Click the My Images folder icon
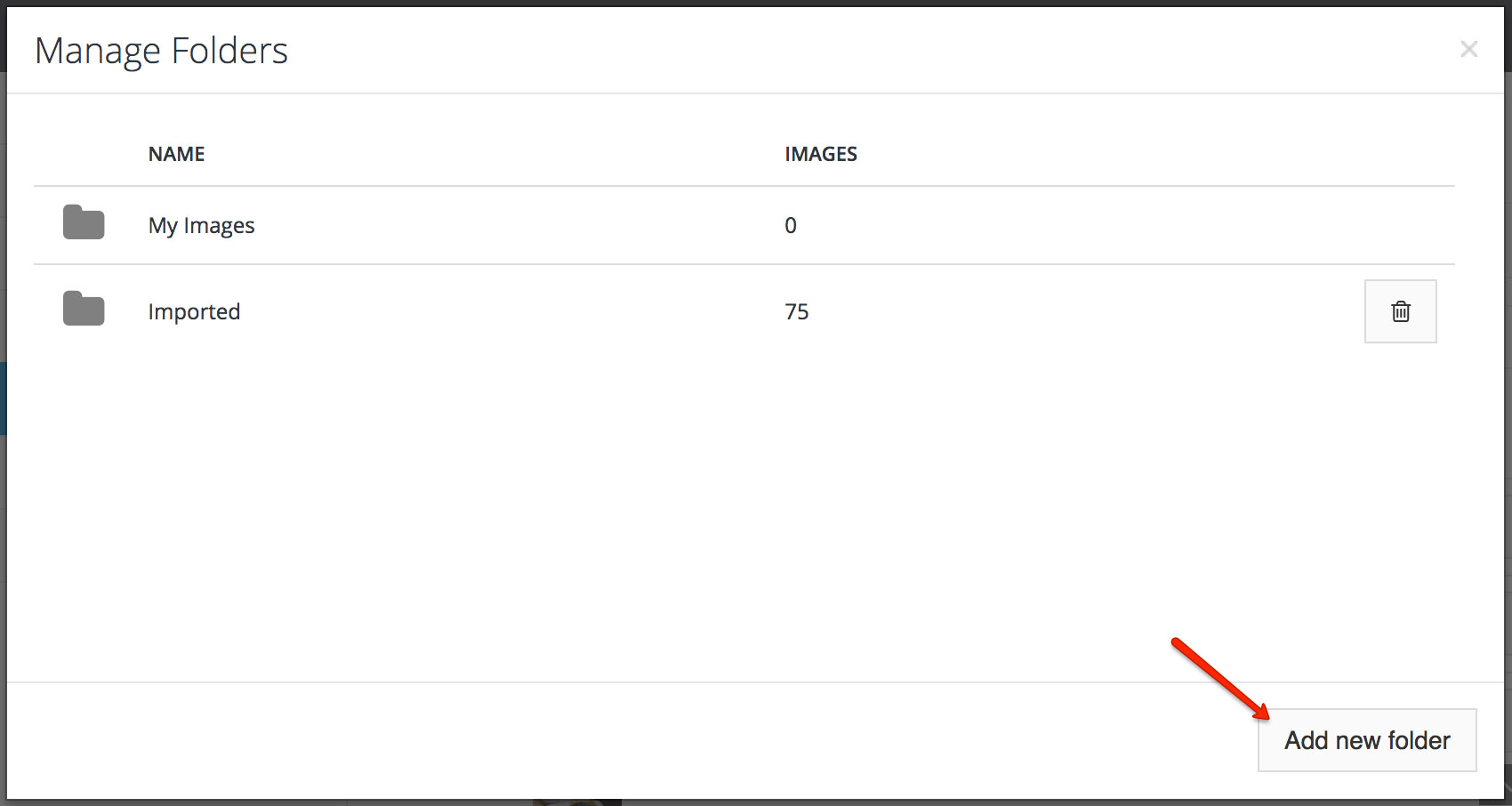Image resolution: width=1512 pixels, height=806 pixels. coord(84,222)
